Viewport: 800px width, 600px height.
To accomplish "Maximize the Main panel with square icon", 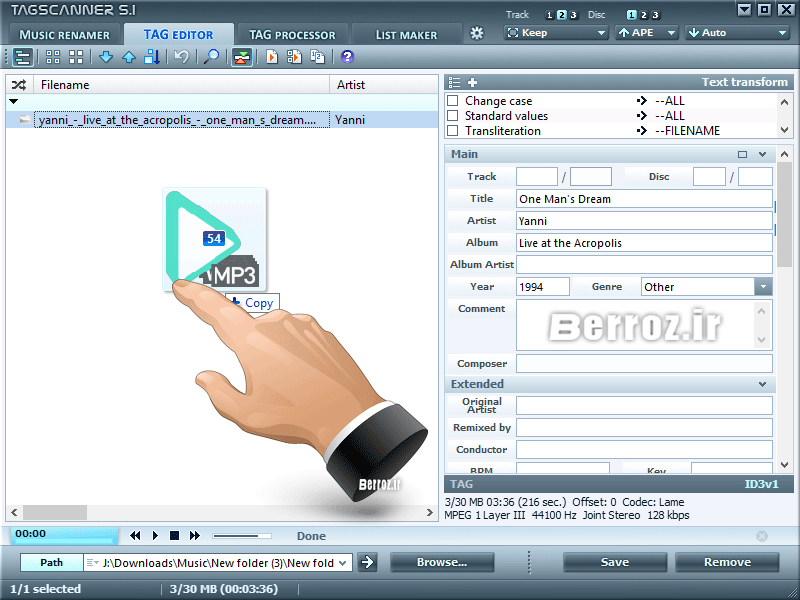I will 742,155.
